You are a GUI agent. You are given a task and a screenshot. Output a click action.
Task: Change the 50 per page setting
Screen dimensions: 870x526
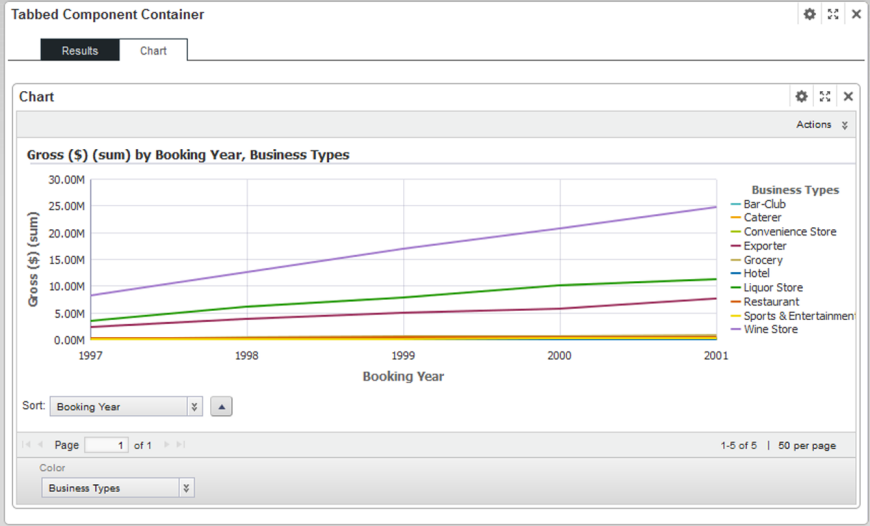pos(807,446)
